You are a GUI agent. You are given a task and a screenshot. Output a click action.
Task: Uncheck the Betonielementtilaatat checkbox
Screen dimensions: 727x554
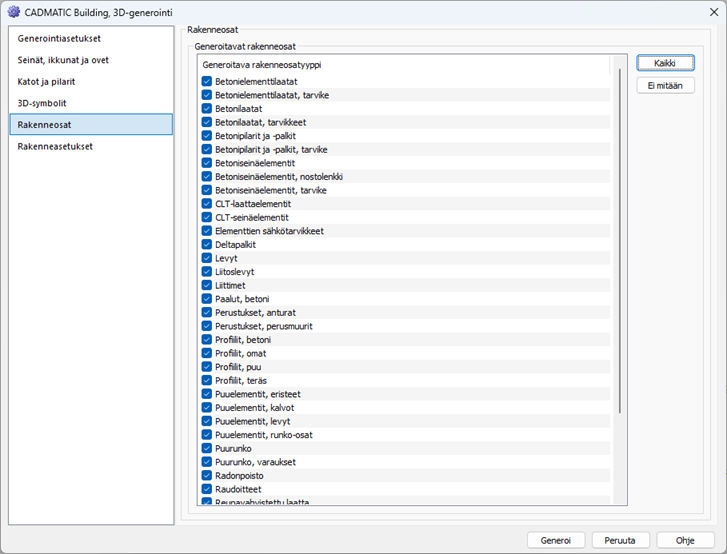tap(206, 81)
